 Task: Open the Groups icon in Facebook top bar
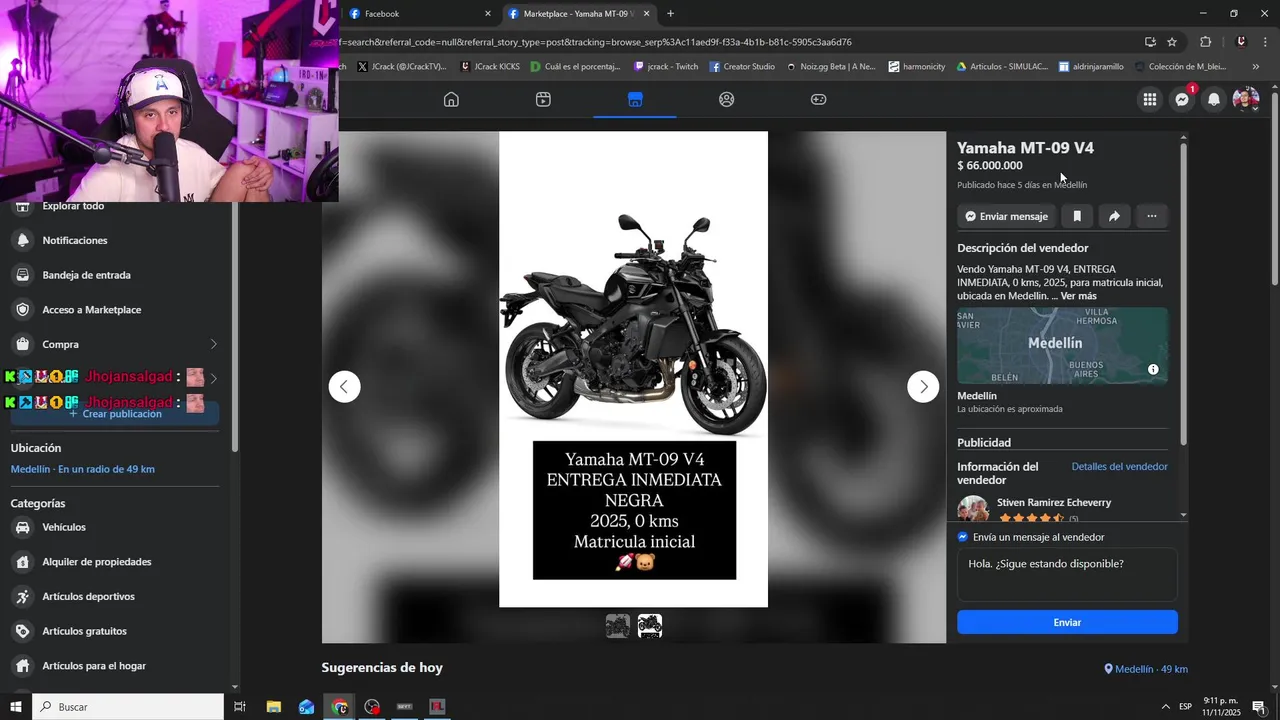(727, 99)
